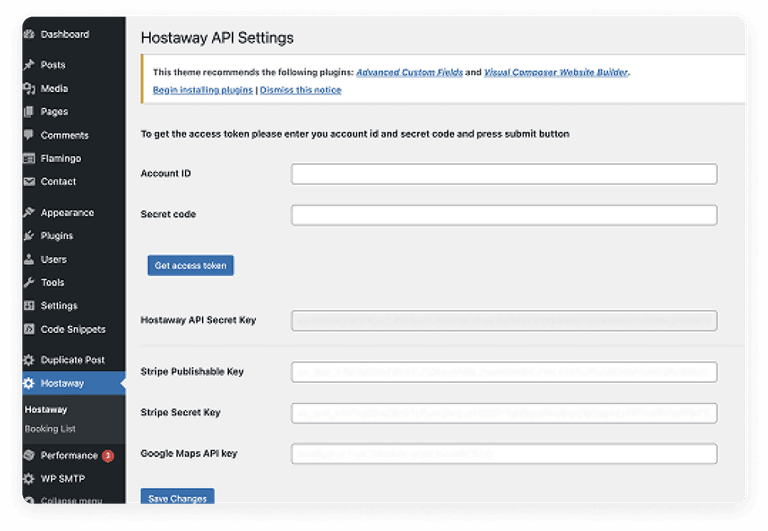
Task: Focus the Account ID input field
Action: (504, 174)
